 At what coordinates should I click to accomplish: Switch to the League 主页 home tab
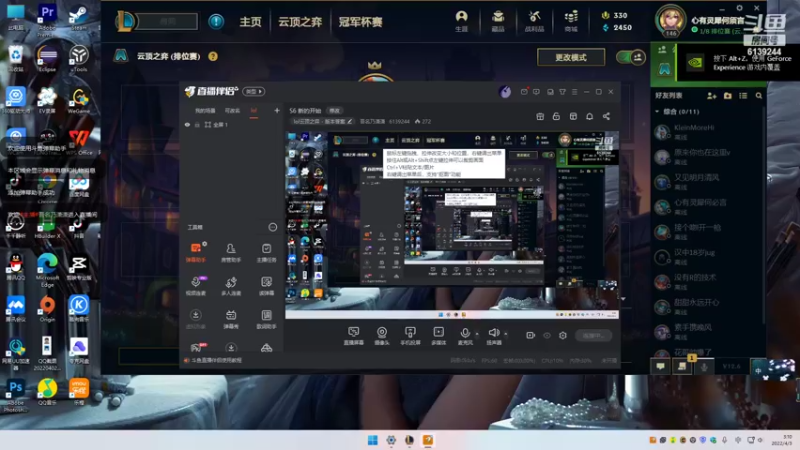click(250, 22)
